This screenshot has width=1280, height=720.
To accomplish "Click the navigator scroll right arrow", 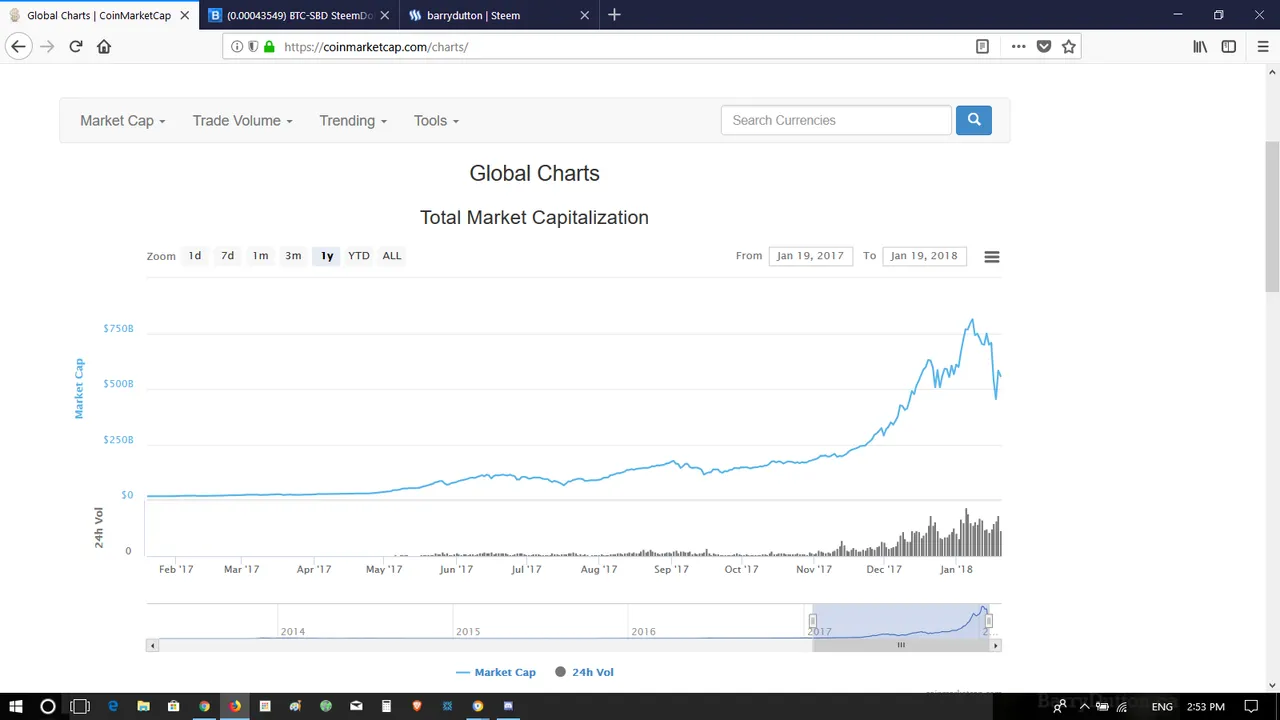I will coord(995,645).
